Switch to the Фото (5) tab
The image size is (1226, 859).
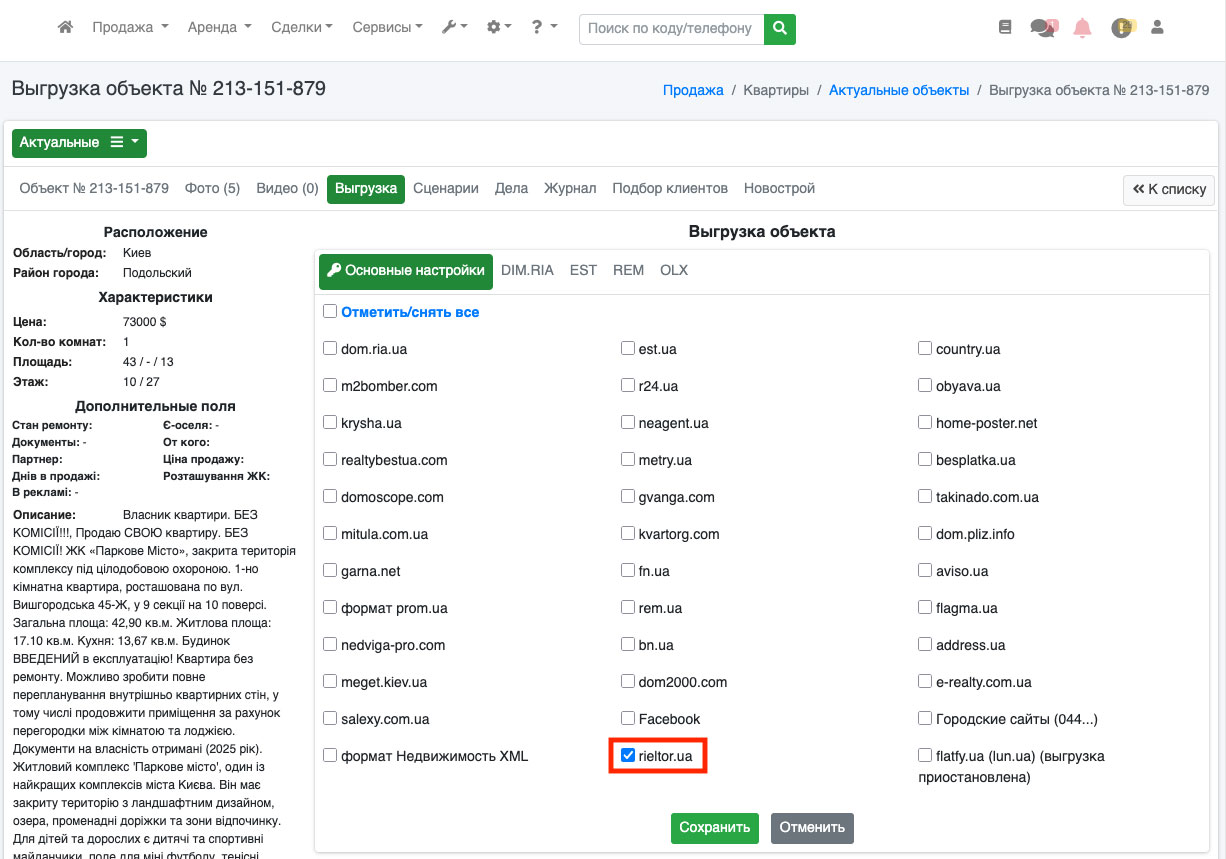(x=212, y=188)
